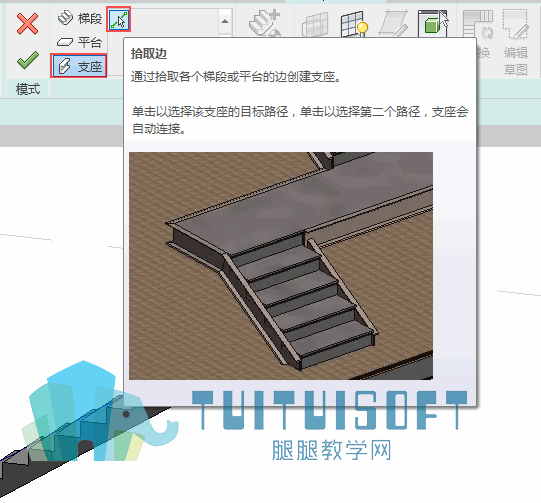This screenshot has width=541, height=503.
Task: Click the grid with yellow bulb icon
Action: click(x=354, y=23)
